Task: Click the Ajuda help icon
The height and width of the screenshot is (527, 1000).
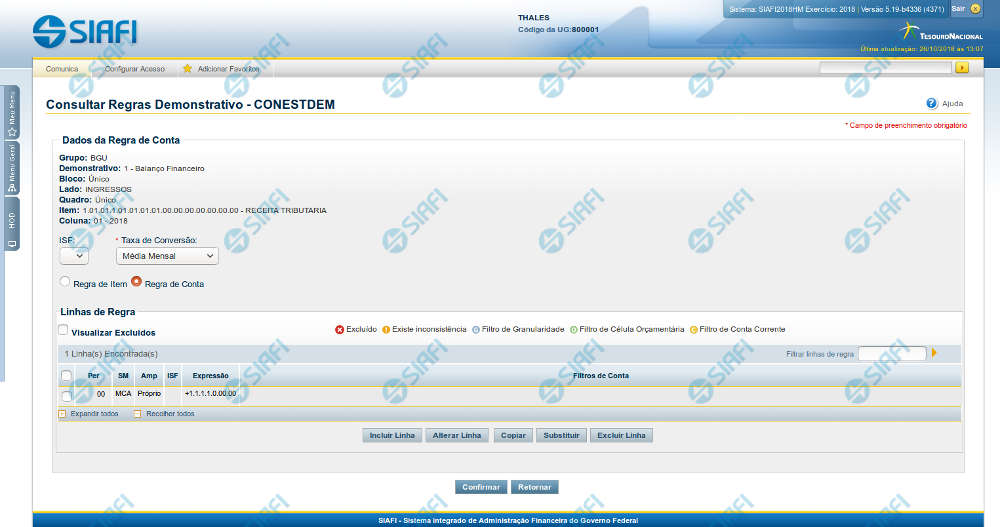Action: 931,103
